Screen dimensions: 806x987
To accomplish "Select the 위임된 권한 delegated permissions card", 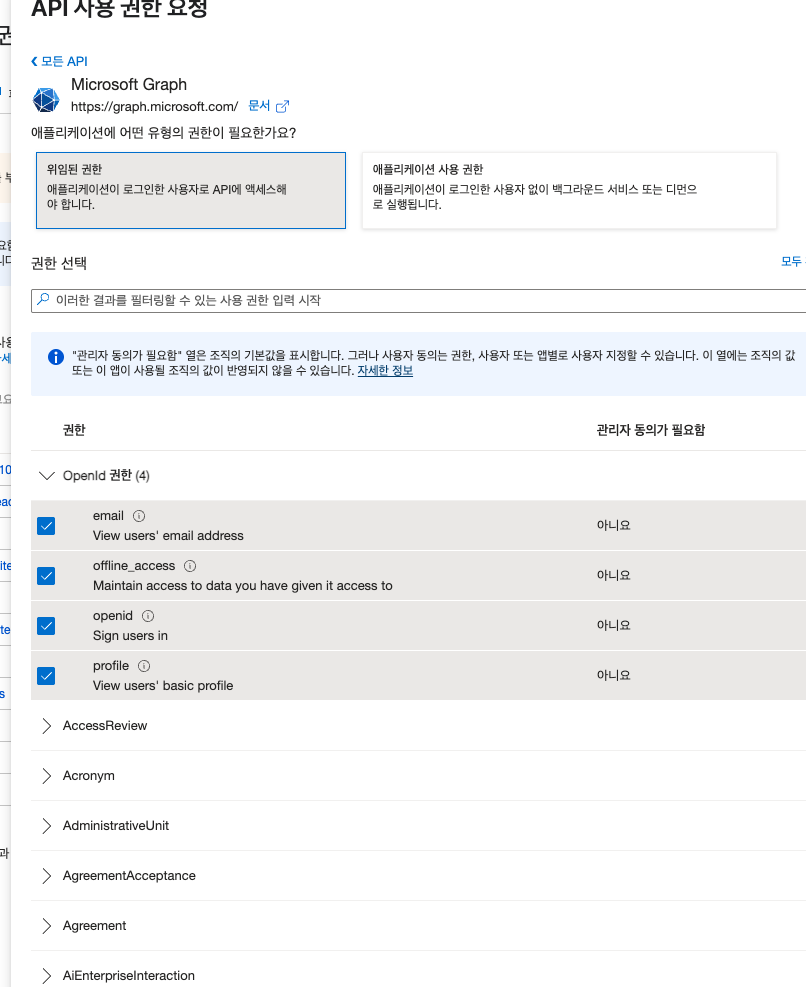I will coord(191,190).
